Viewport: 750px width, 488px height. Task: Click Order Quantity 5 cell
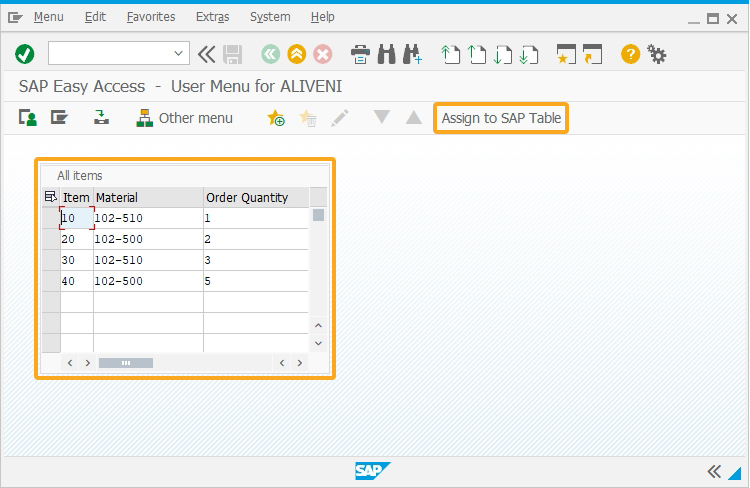(256, 281)
